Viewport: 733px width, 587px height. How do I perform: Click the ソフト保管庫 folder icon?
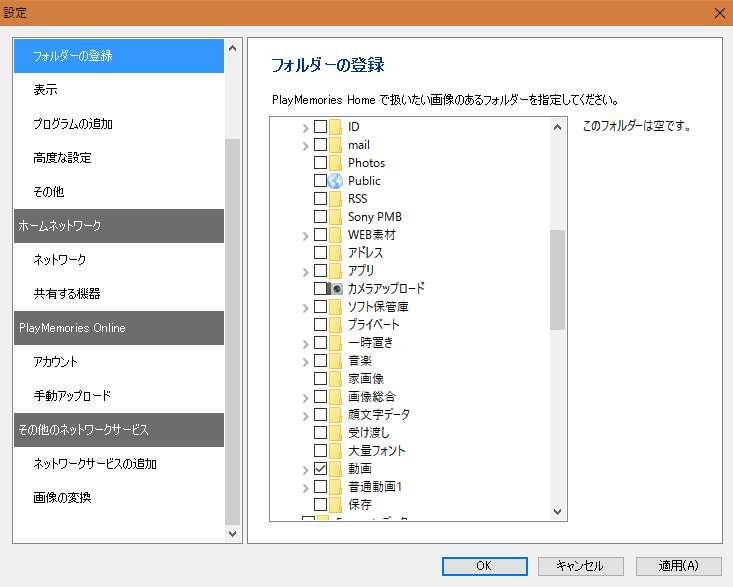[335, 307]
